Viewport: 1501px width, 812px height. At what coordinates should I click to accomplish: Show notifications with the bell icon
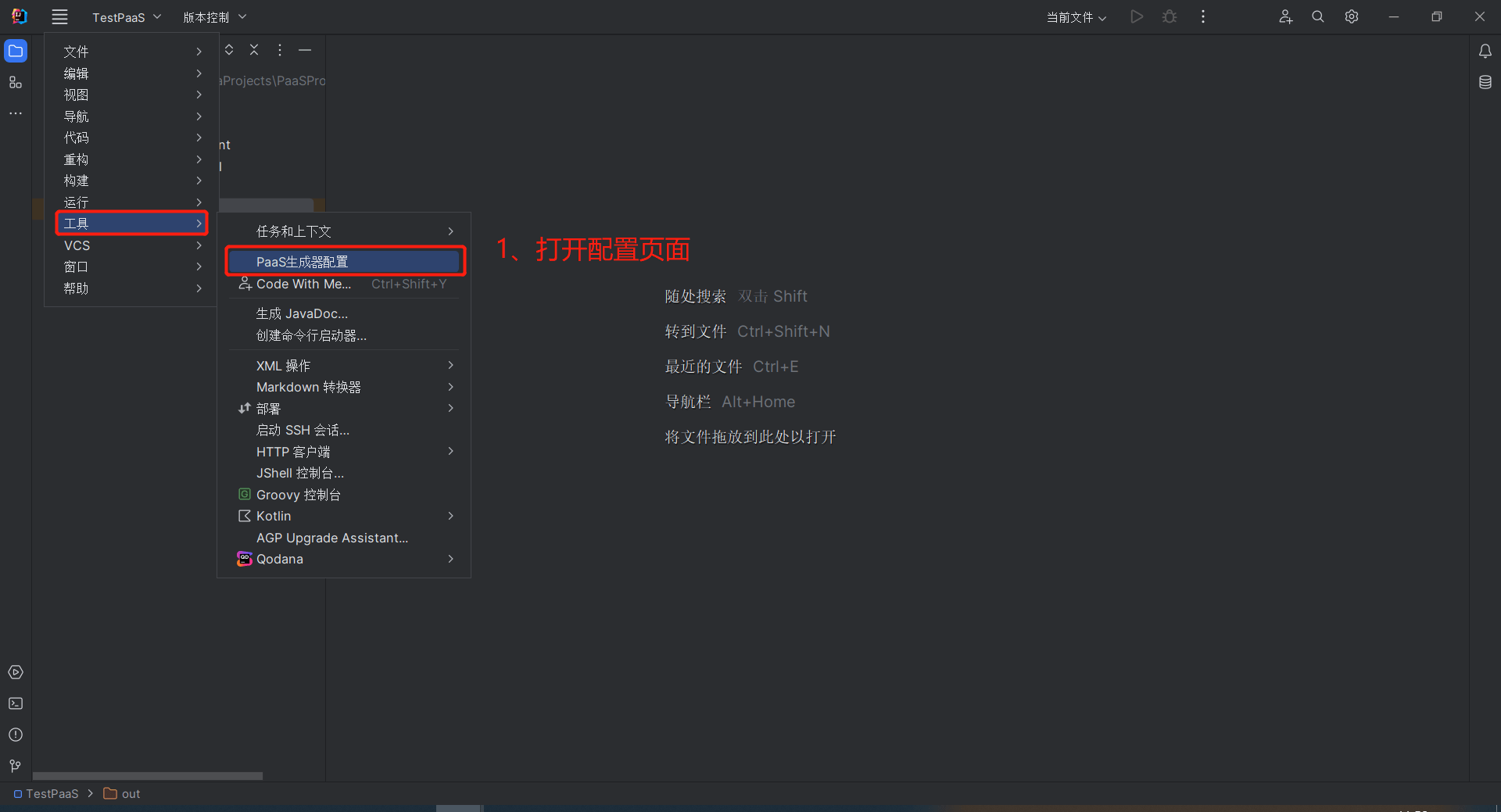[1485, 52]
